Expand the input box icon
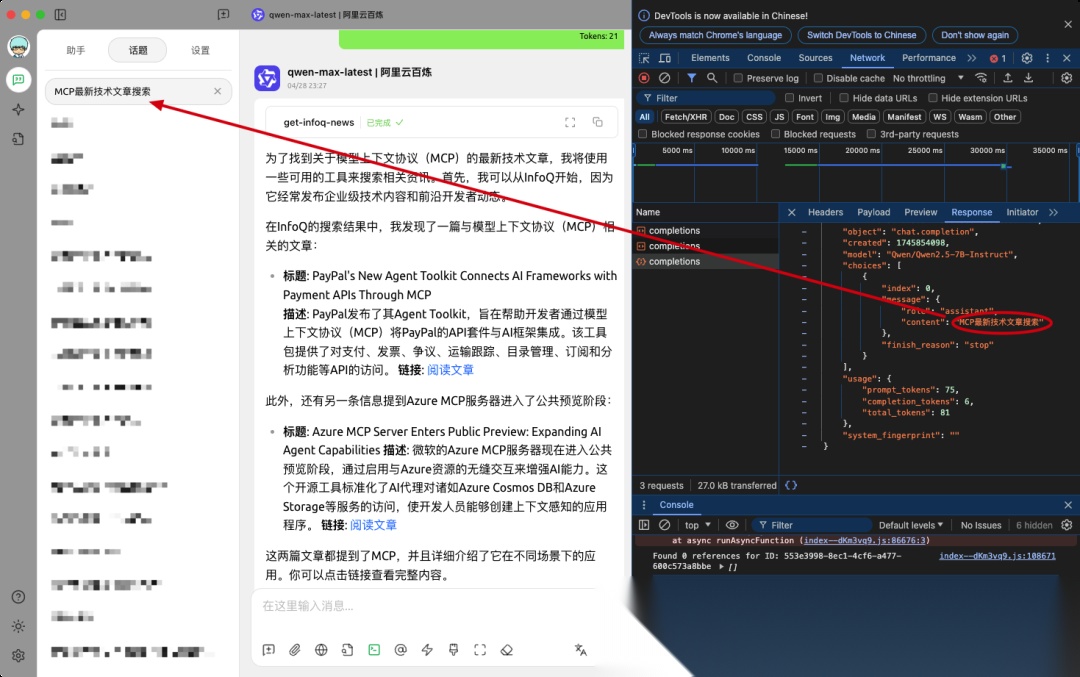This screenshot has height=677, width=1080. 480,649
